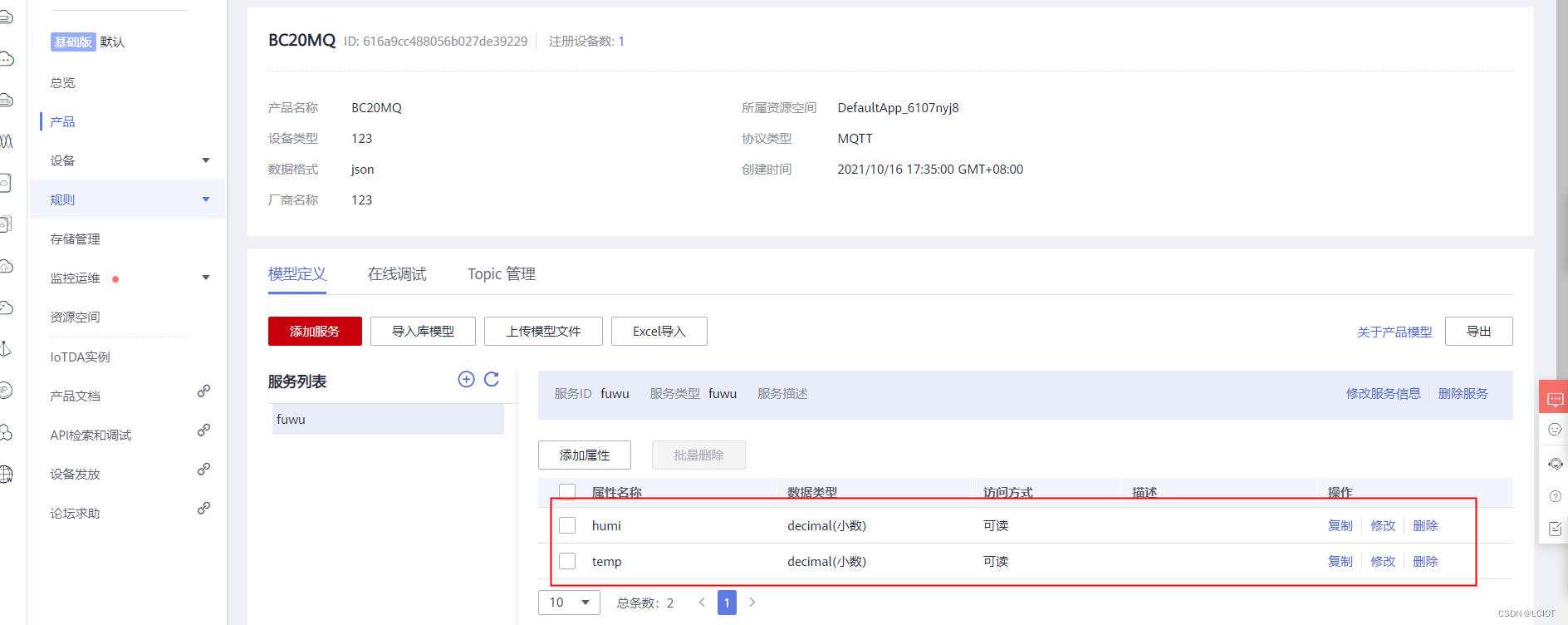The image size is (1568, 625).
Task: Open the page size dropdown showing 10
Action: (x=569, y=603)
